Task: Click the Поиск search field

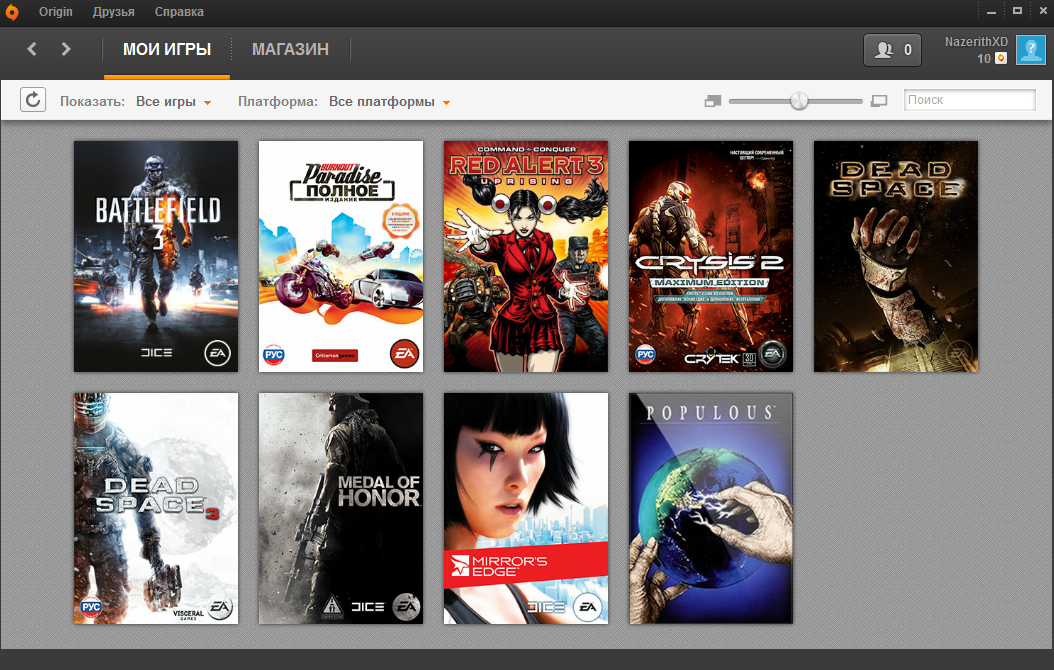Action: pos(969,100)
